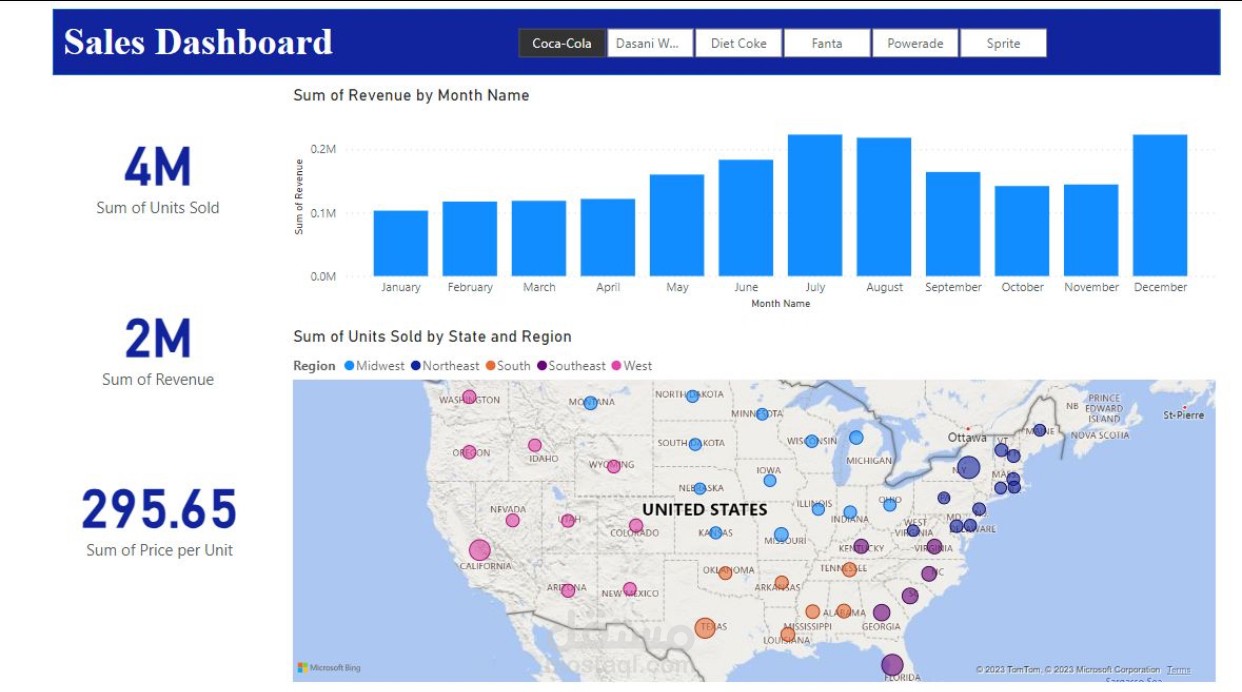Select the August revenue bar
The width and height of the screenshot is (1242, 692).
click(x=884, y=207)
